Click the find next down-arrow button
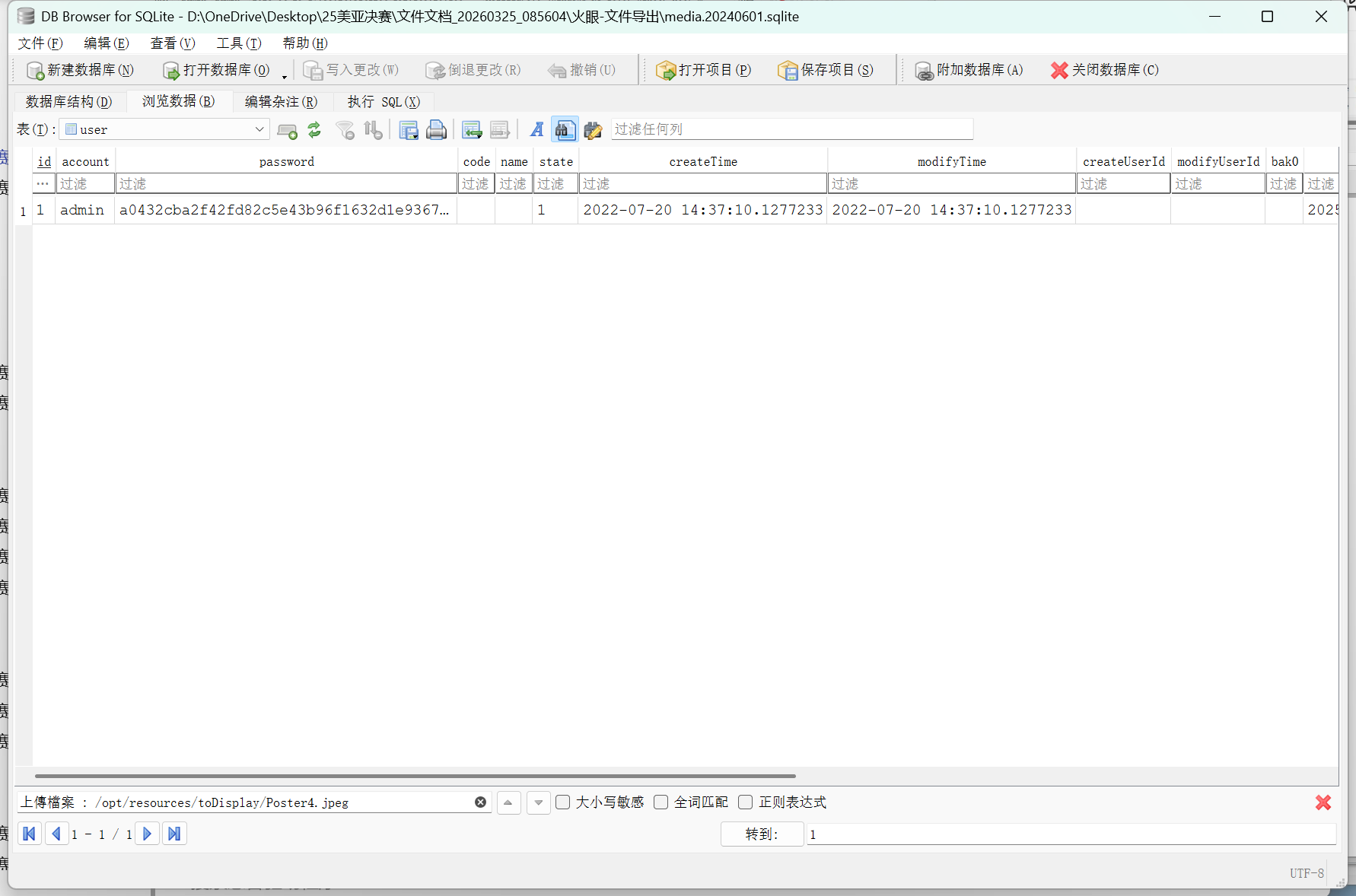1356x896 pixels. click(539, 802)
